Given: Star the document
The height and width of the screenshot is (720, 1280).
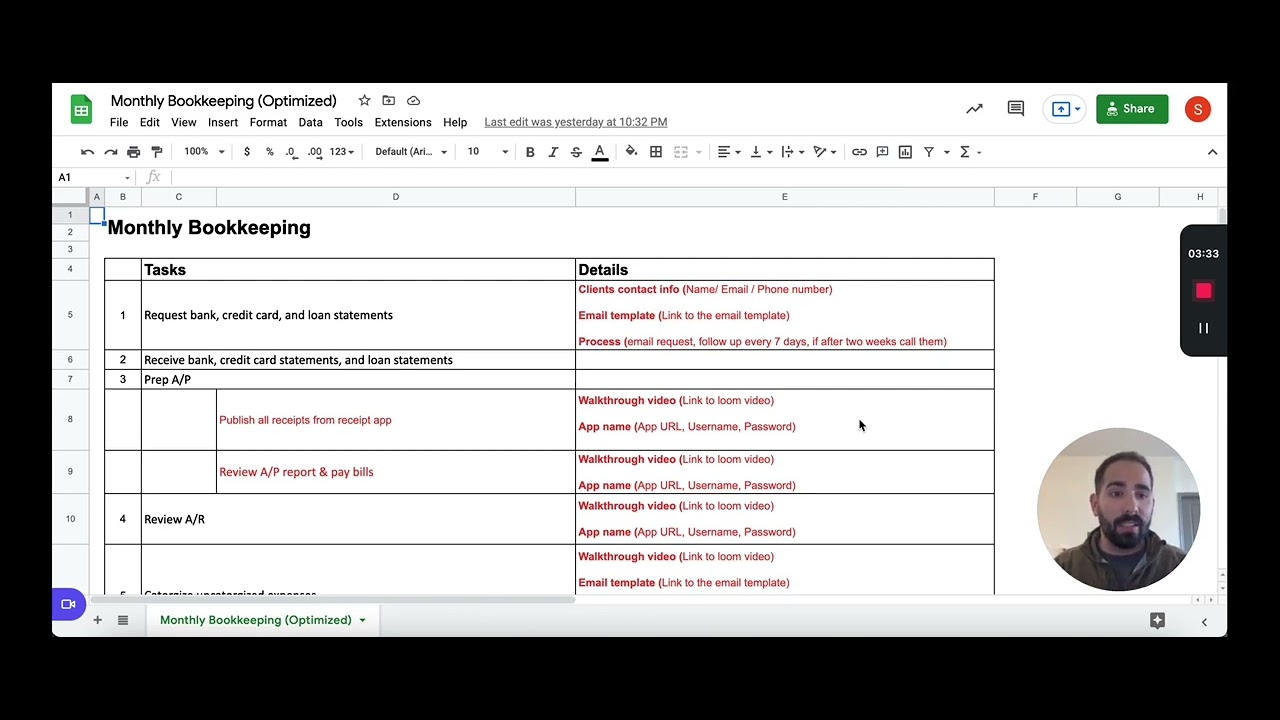Looking at the screenshot, I should point(364,101).
